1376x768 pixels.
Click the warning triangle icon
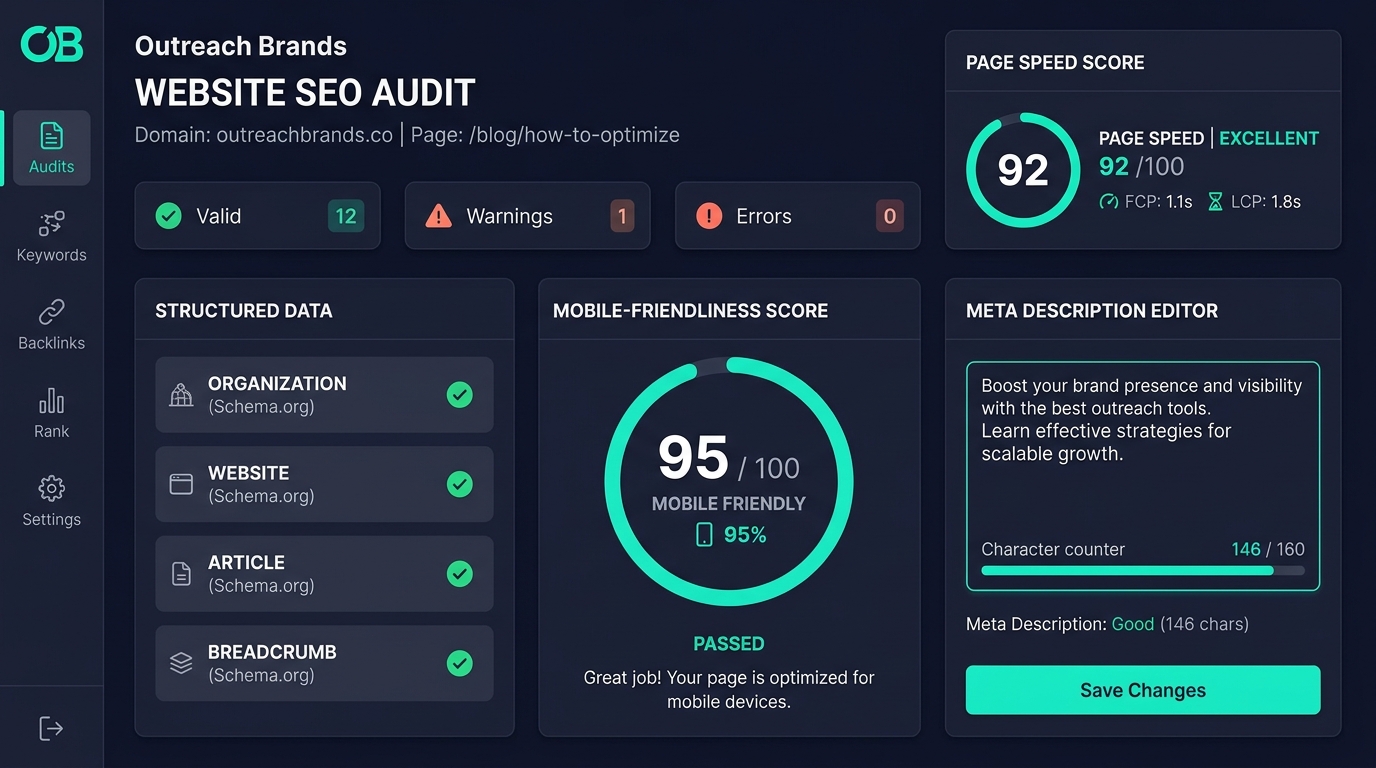click(437, 215)
